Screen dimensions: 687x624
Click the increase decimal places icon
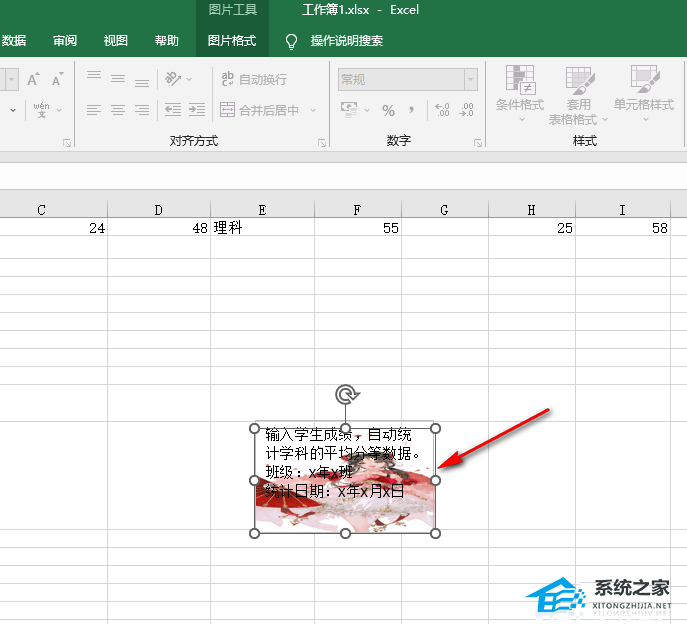(x=441, y=110)
